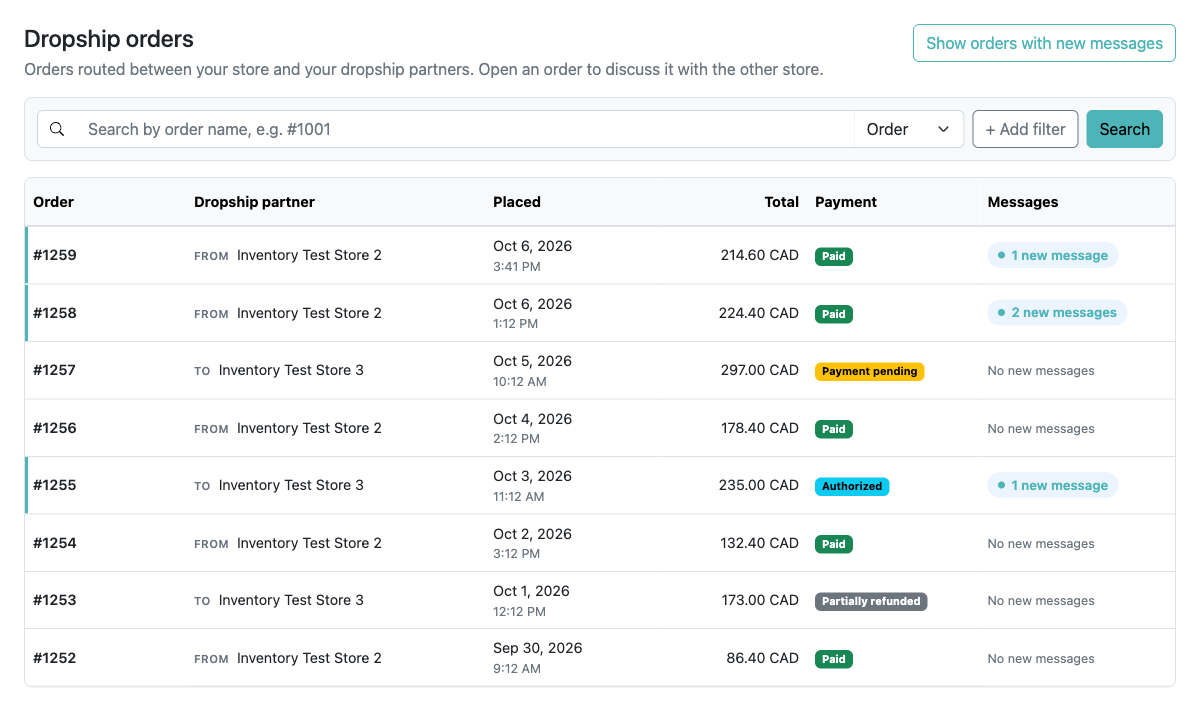Click Inventory Test Store 2 on order #1252
Viewport: 1200px width, 712px height.
click(x=309, y=658)
